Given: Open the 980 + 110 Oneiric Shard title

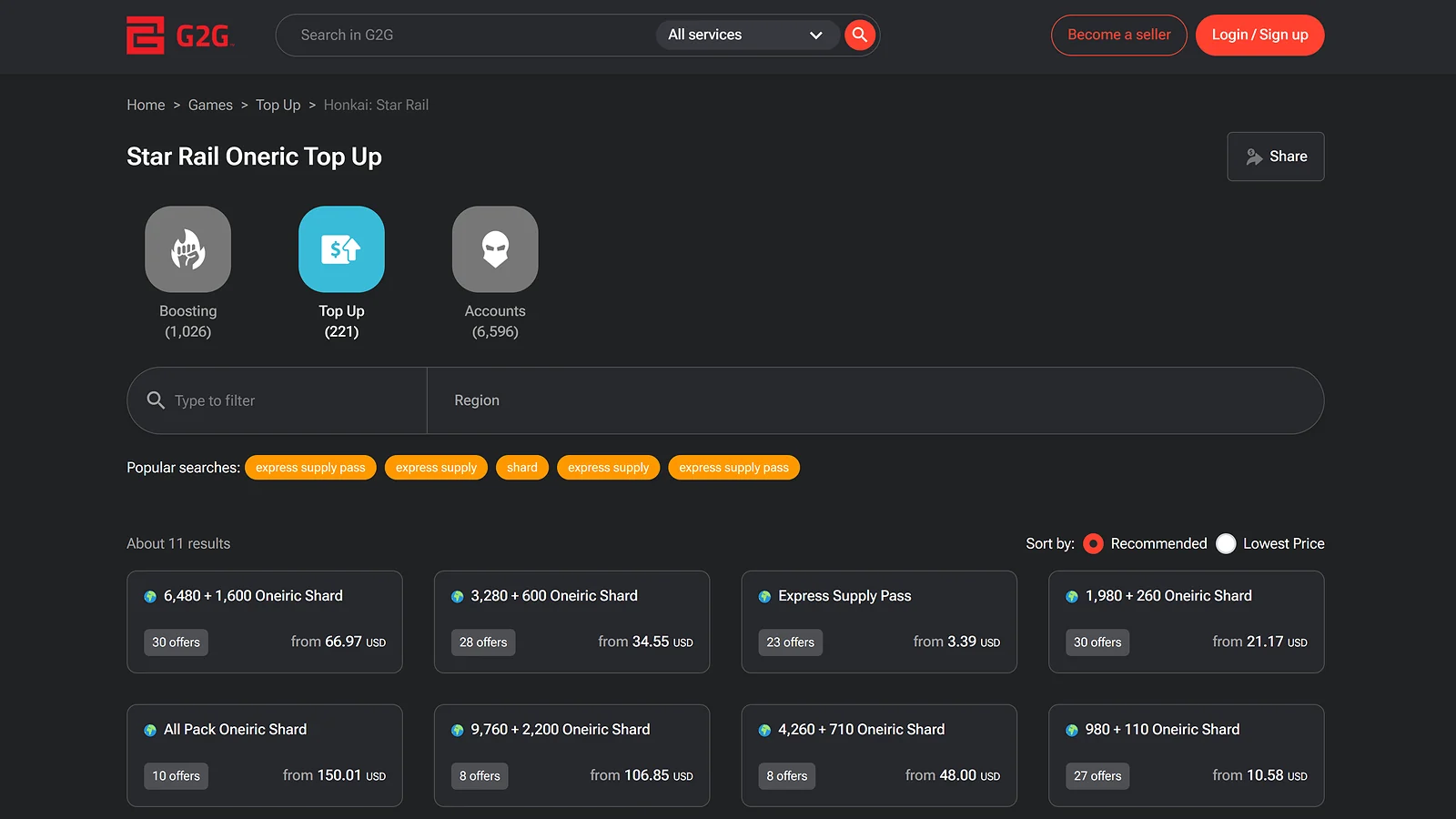Looking at the screenshot, I should coord(1162,730).
